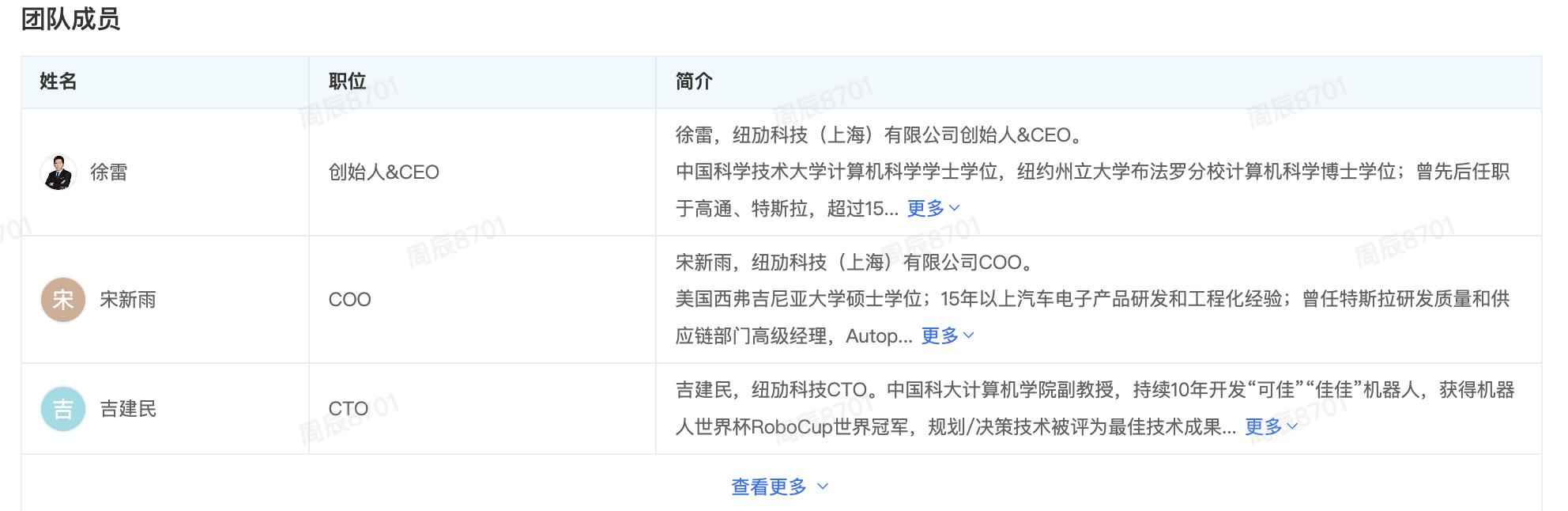This screenshot has height=511, width=1568.
Task: Click the 姓名 column header
Action: pyautogui.click(x=58, y=81)
